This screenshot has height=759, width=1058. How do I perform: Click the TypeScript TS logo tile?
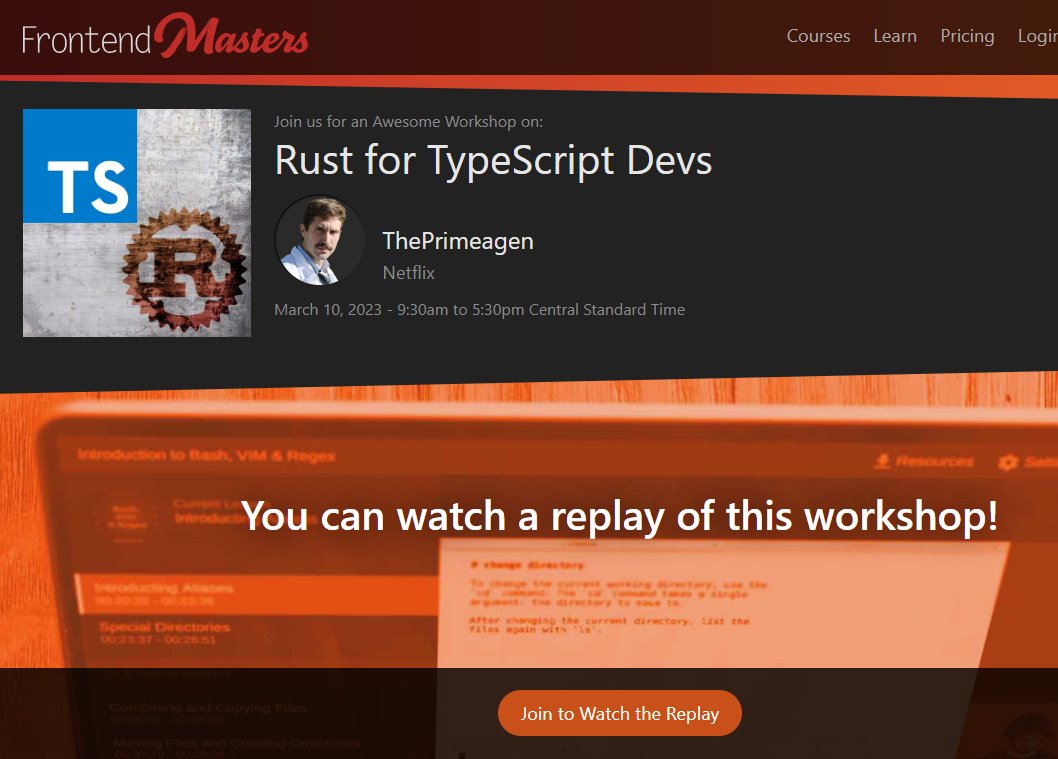[x=80, y=166]
